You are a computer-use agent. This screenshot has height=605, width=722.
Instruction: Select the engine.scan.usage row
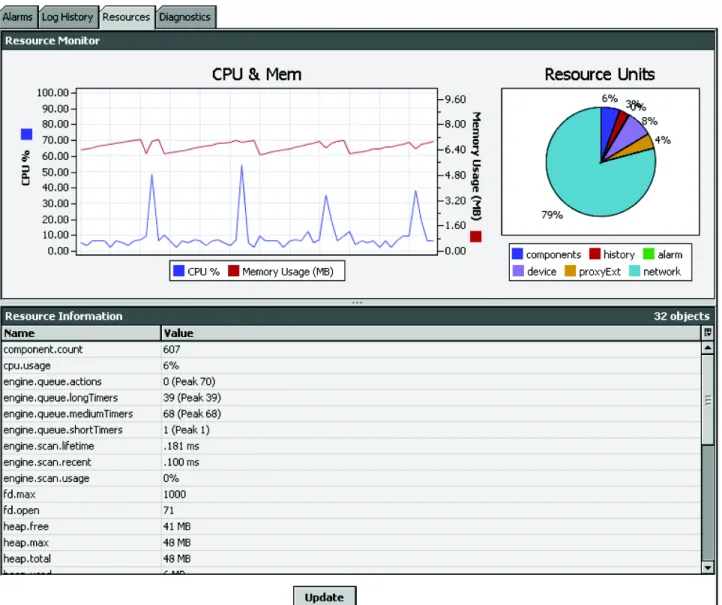click(352, 478)
